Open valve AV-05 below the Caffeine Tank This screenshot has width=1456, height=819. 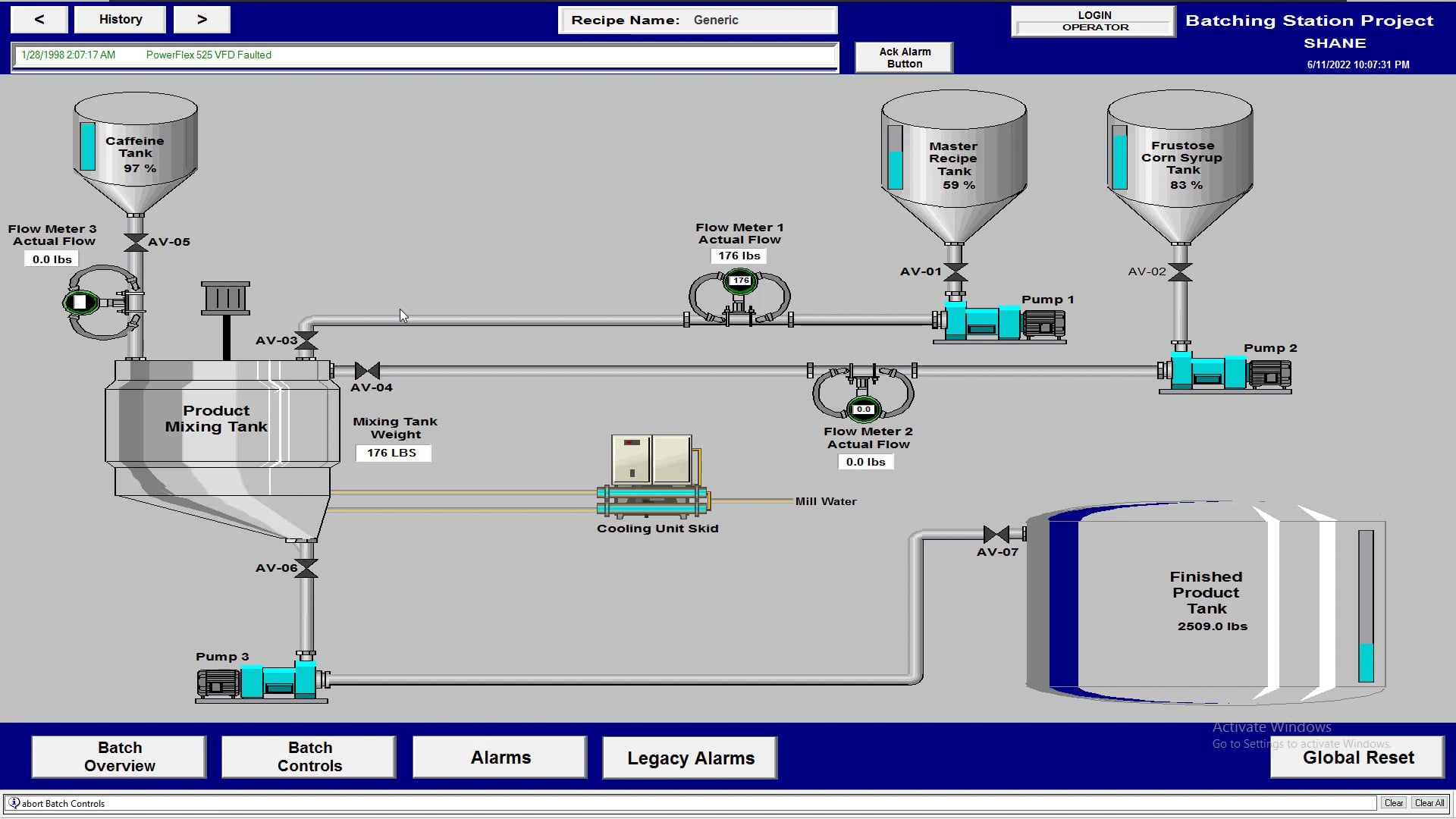point(136,243)
